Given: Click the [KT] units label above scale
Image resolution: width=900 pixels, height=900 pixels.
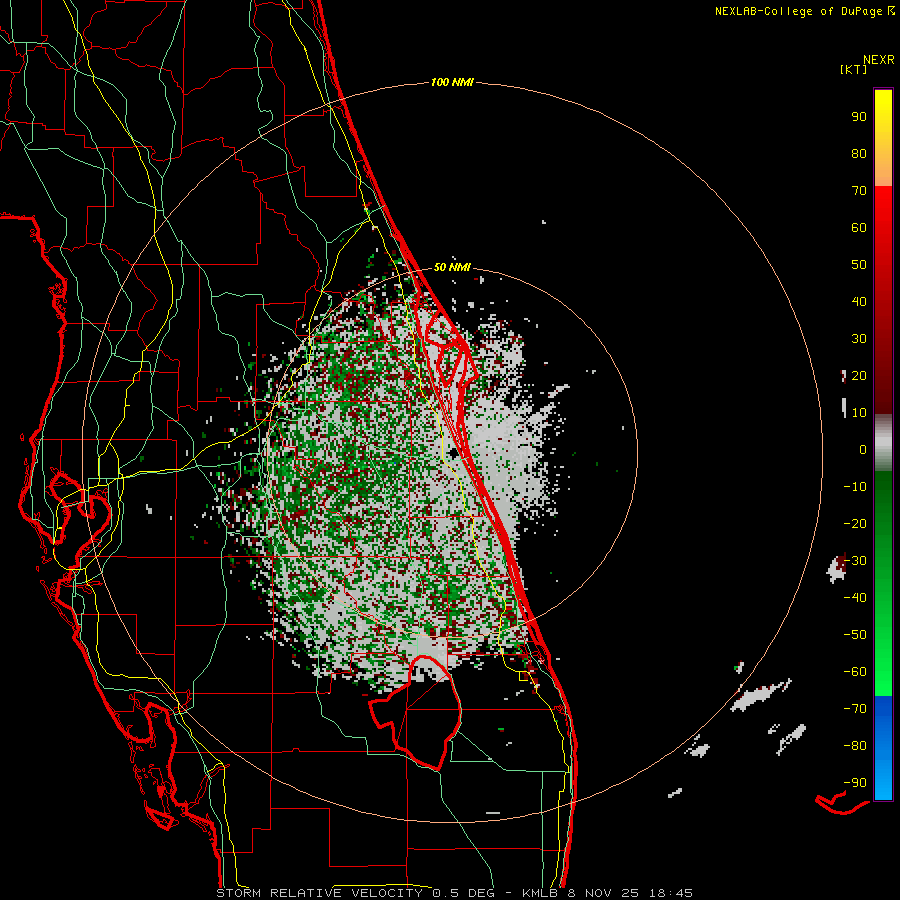Looking at the screenshot, I should coord(853,69).
